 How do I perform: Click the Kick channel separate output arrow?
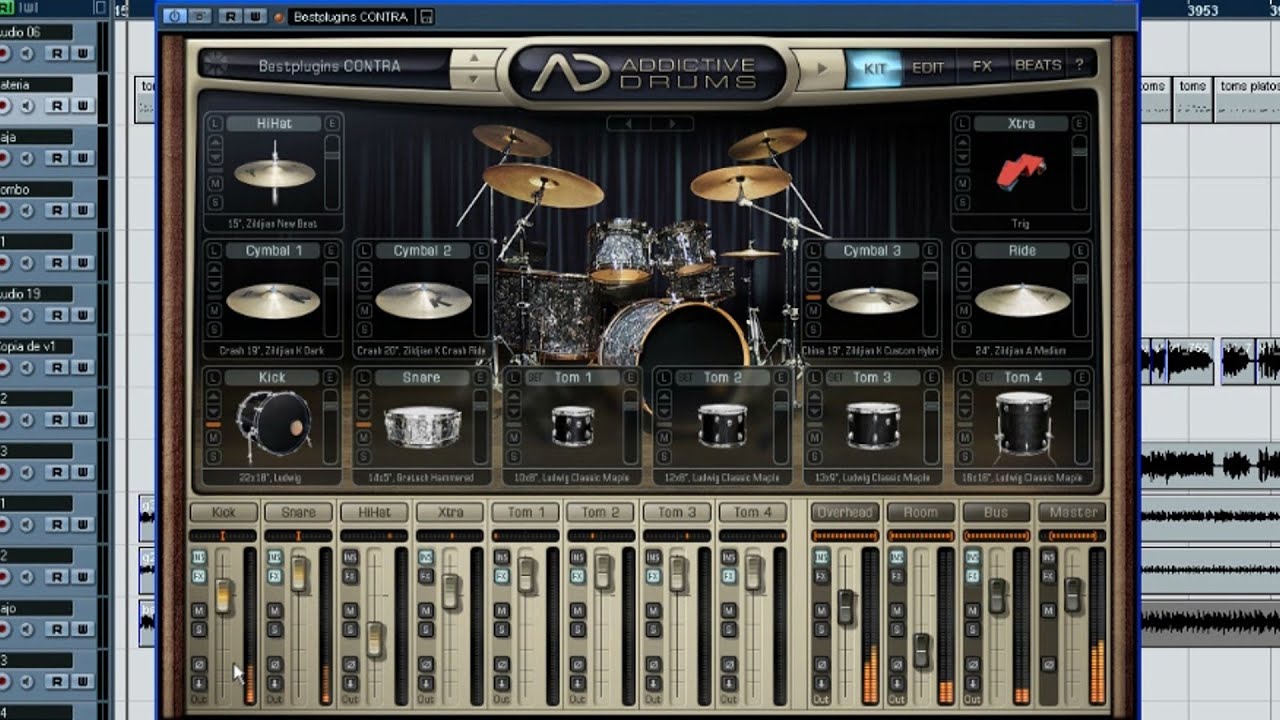(199, 684)
